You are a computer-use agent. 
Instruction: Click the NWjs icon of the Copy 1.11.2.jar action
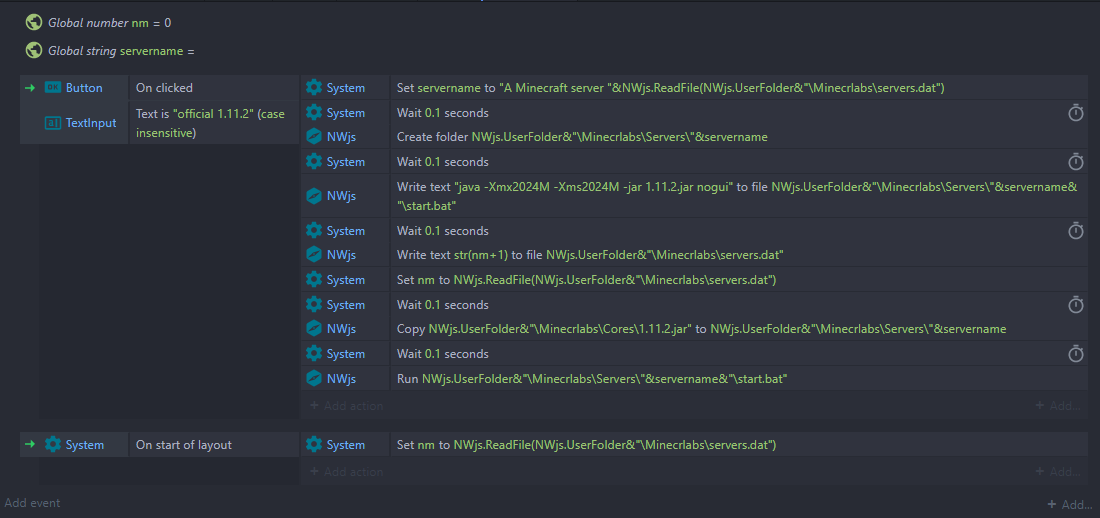click(x=314, y=328)
